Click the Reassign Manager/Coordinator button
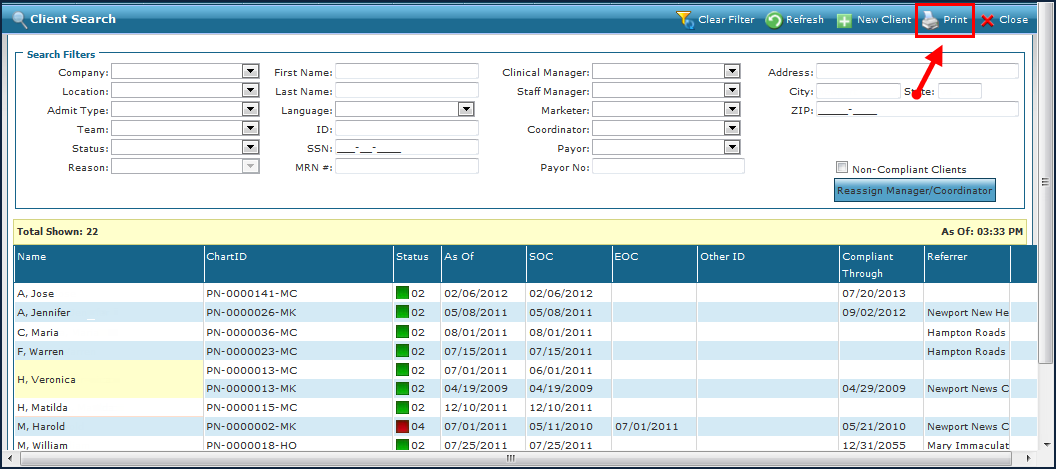The height and width of the screenshot is (469, 1056). click(914, 190)
